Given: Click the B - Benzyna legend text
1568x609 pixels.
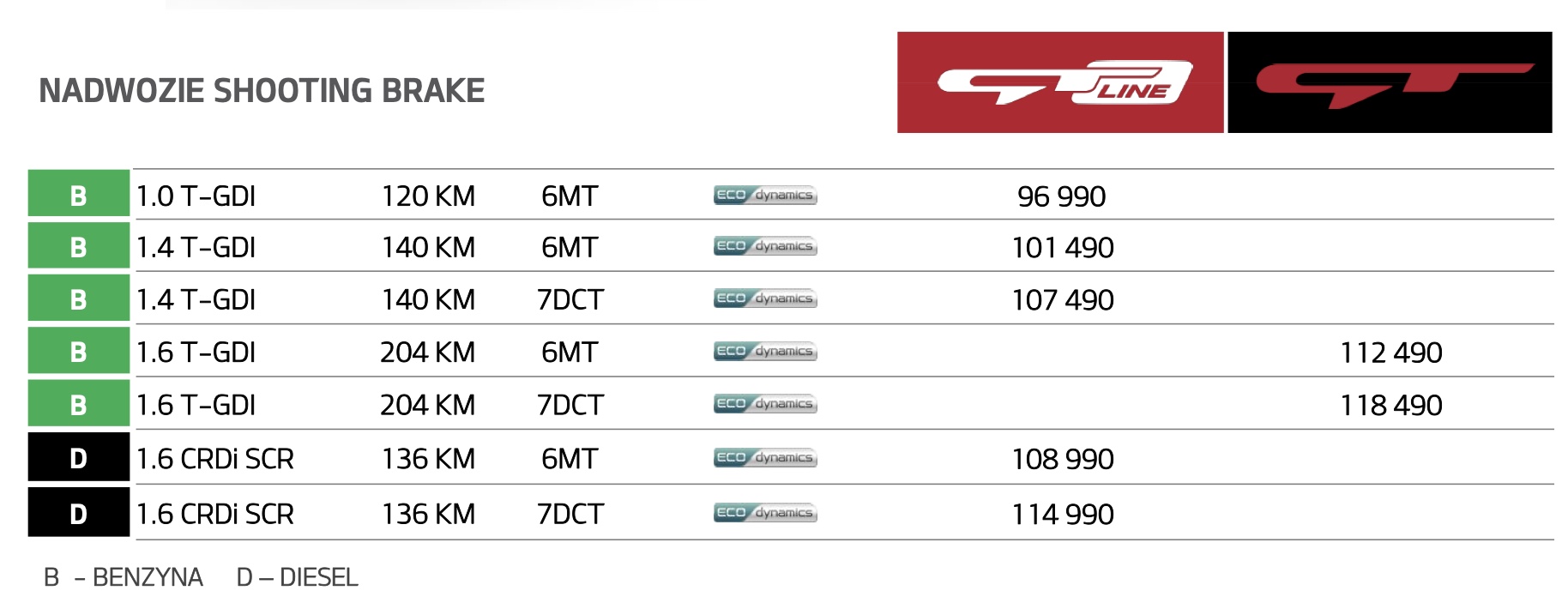Looking at the screenshot, I should pos(124,577).
